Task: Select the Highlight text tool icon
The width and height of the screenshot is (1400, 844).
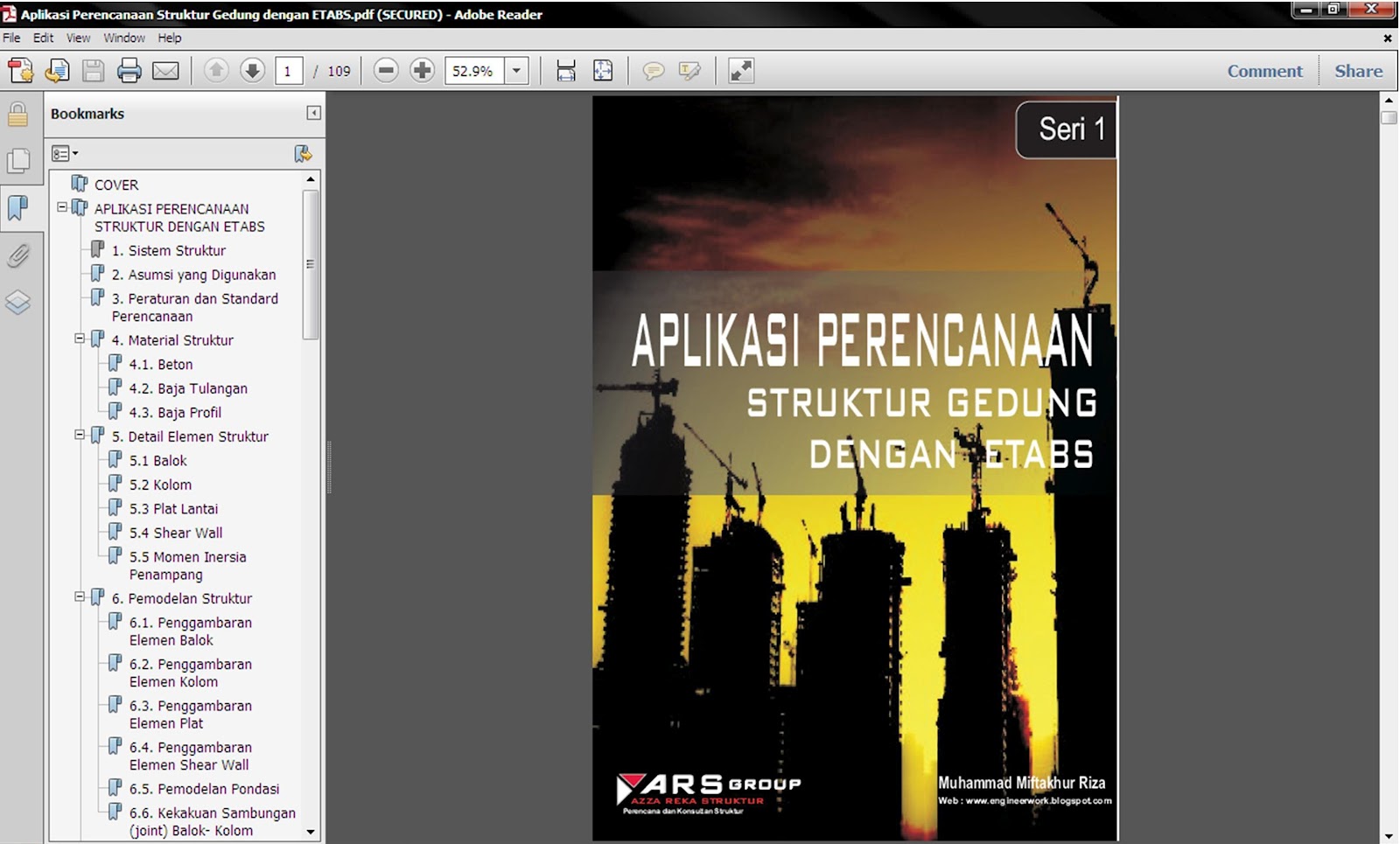Action: [x=689, y=71]
